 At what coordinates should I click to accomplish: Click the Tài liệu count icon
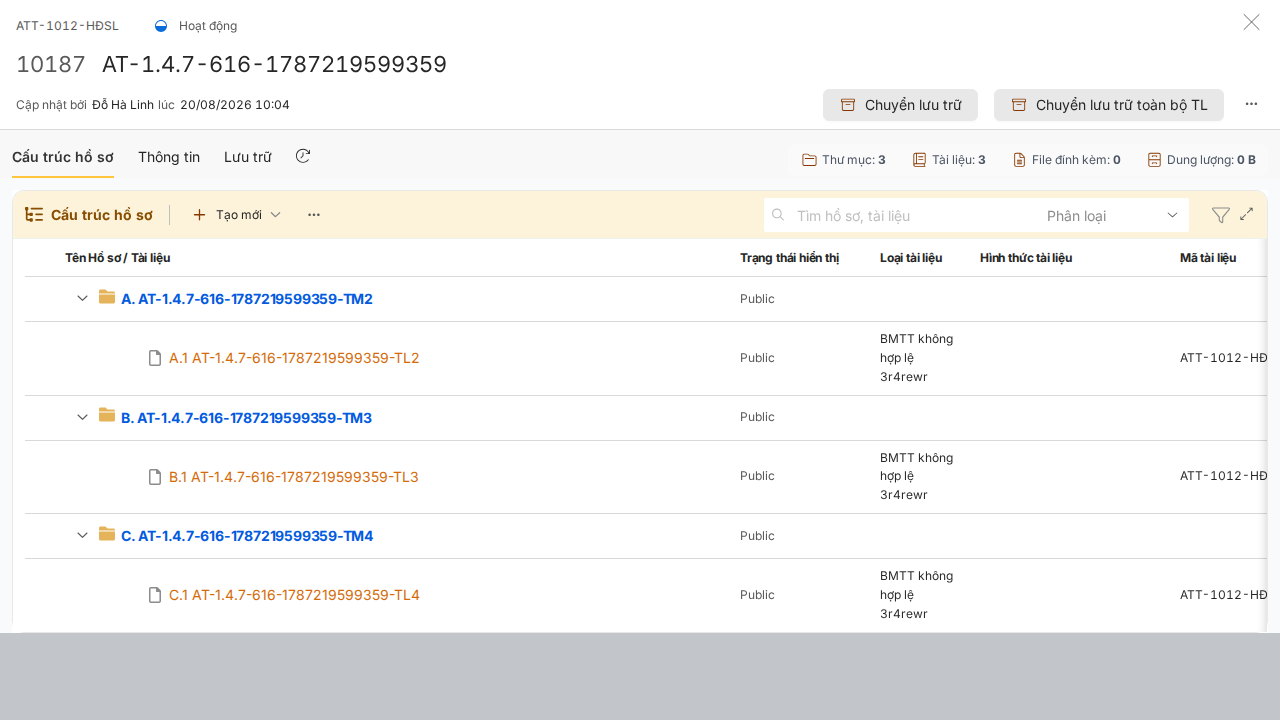click(919, 160)
